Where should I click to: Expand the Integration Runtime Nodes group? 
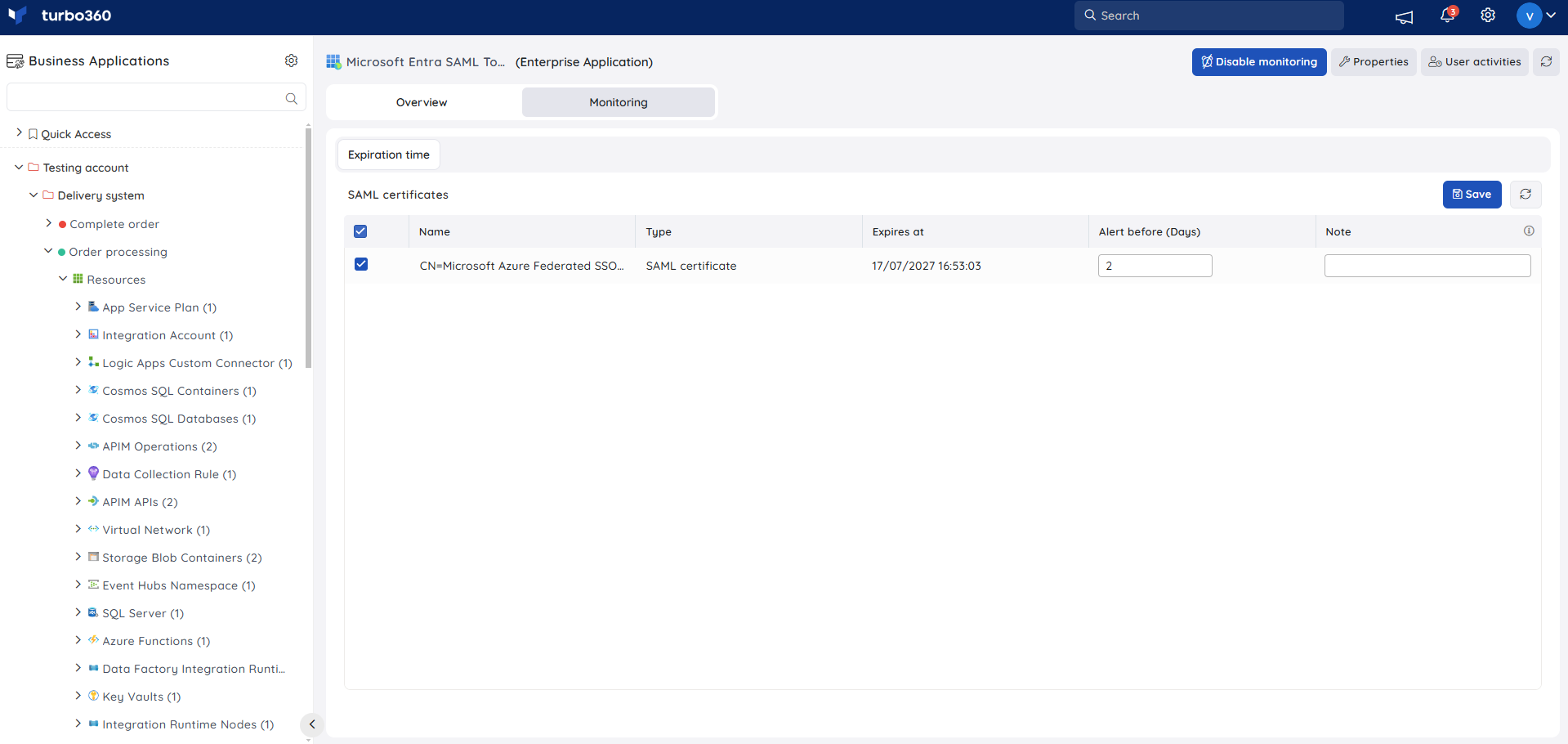pos(78,724)
